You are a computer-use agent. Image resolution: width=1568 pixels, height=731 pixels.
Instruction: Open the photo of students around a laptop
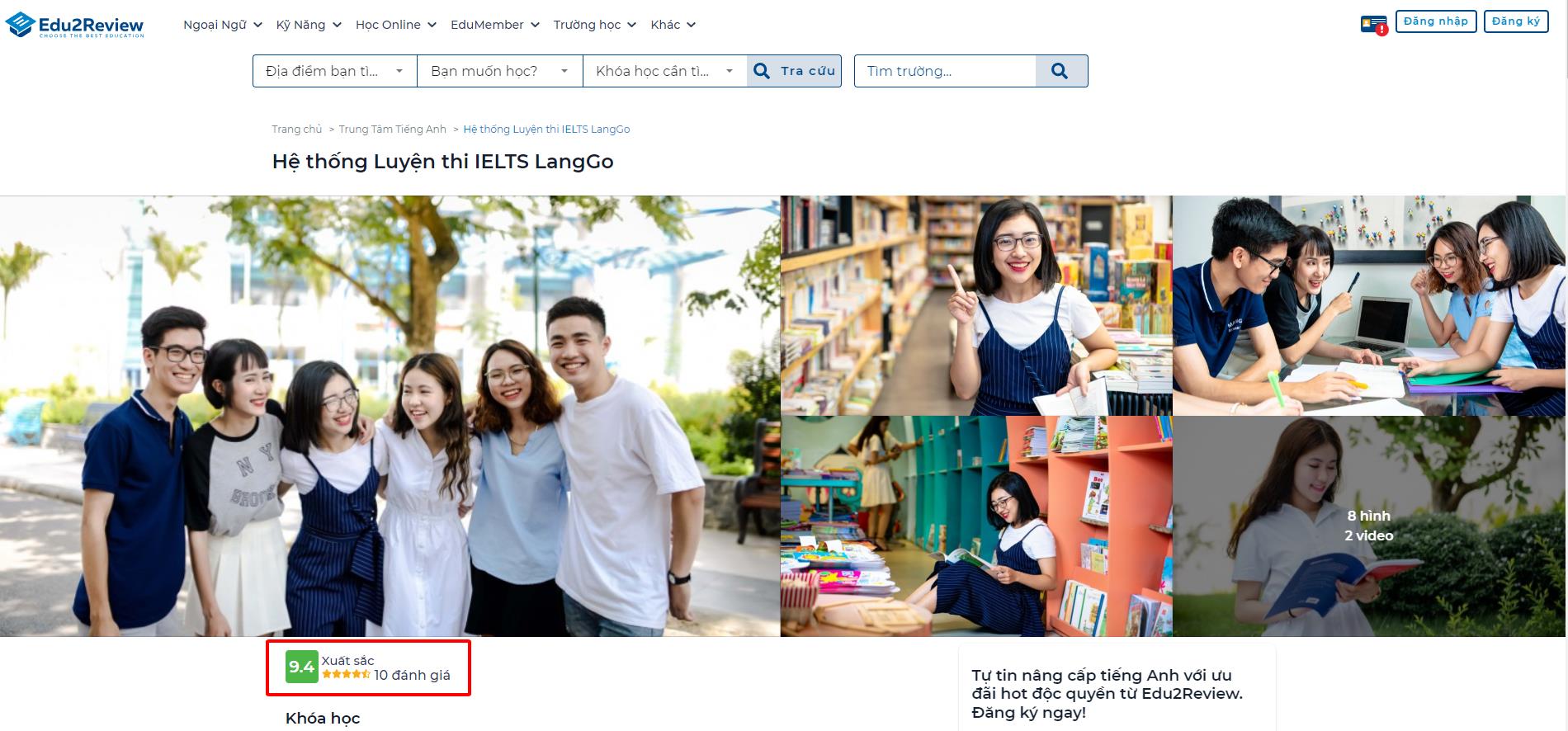(1369, 305)
